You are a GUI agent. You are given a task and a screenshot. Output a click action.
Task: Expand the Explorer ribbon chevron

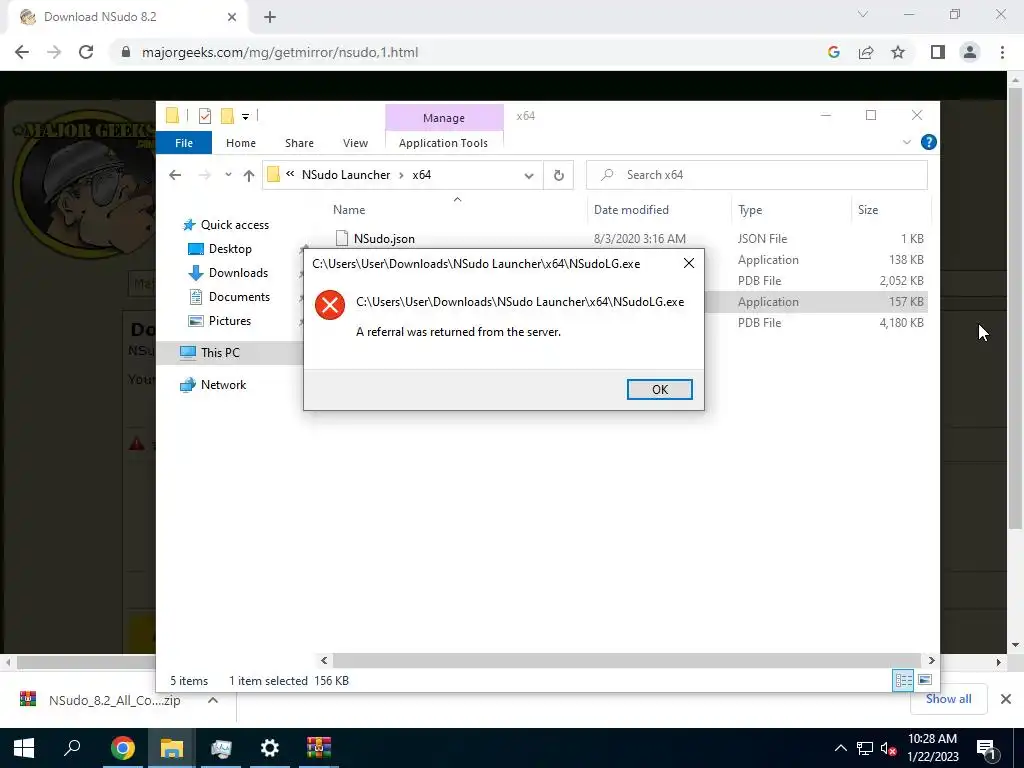(906, 142)
